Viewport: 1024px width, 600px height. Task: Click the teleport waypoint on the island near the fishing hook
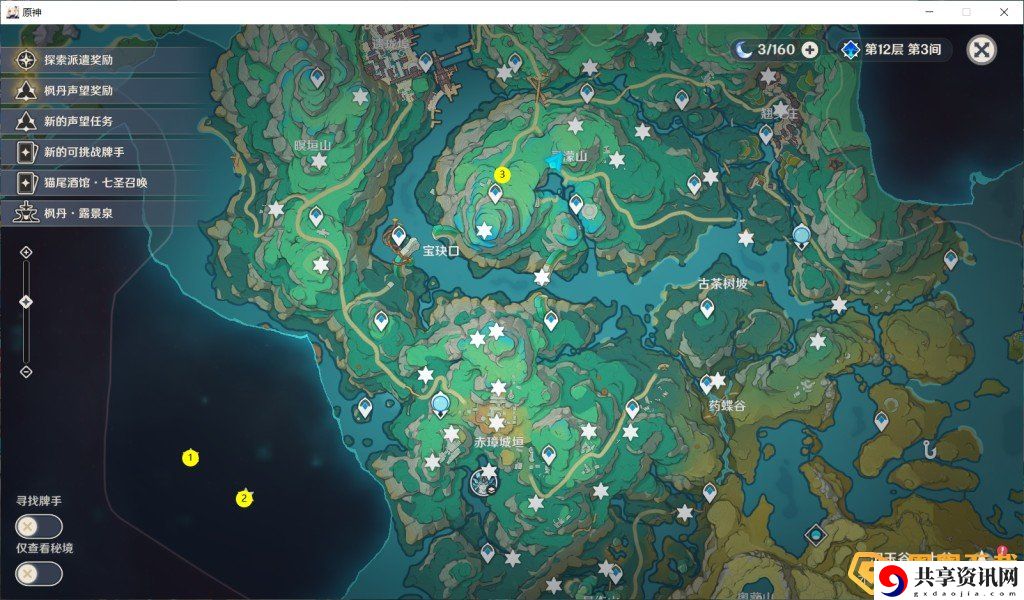click(881, 421)
